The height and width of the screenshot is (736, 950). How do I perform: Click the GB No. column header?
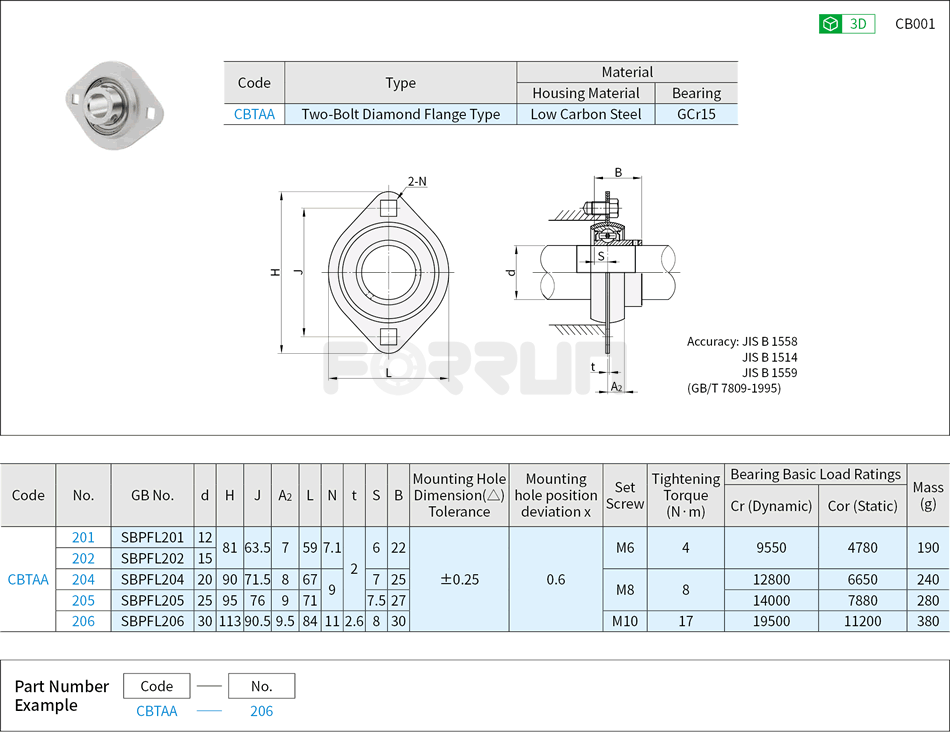(x=152, y=495)
